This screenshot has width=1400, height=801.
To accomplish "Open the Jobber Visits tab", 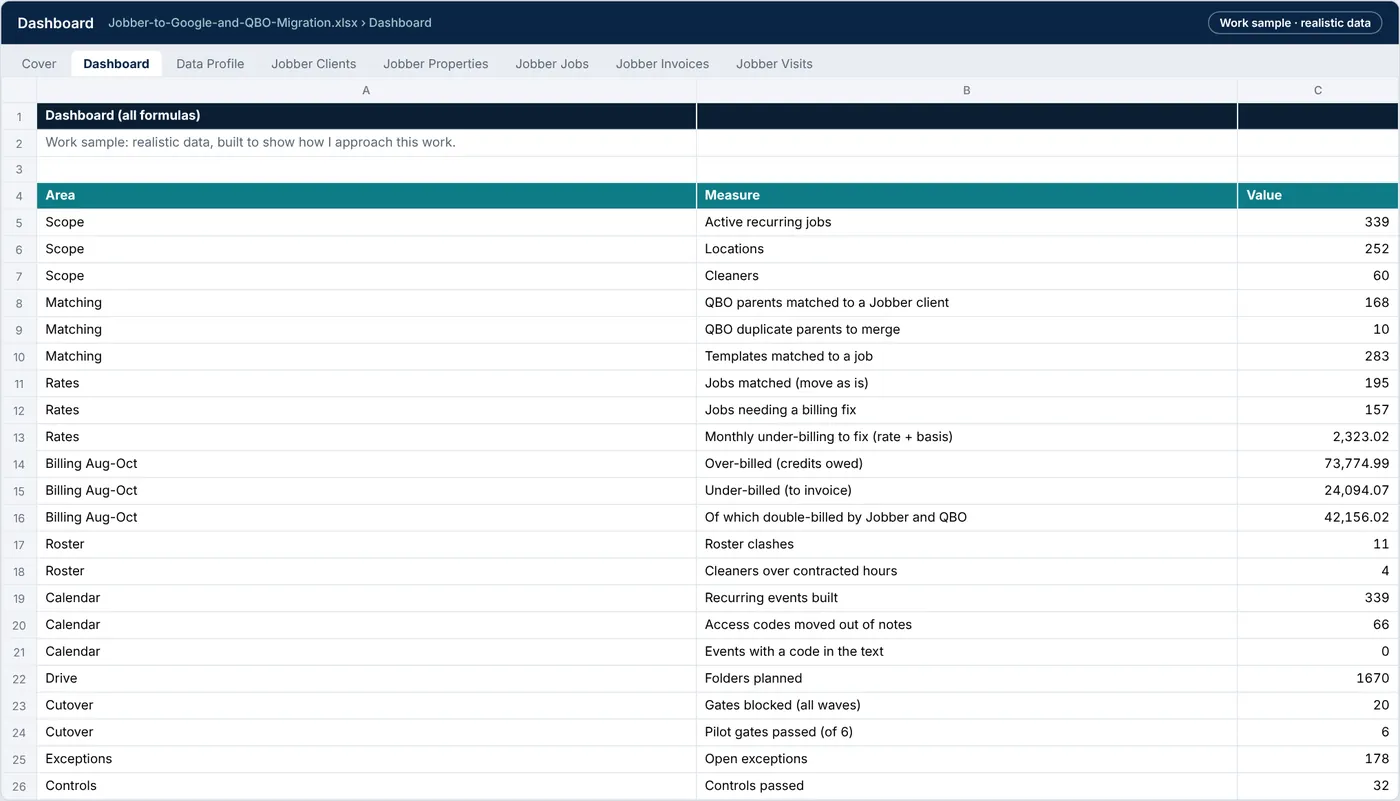I will coord(774,64).
